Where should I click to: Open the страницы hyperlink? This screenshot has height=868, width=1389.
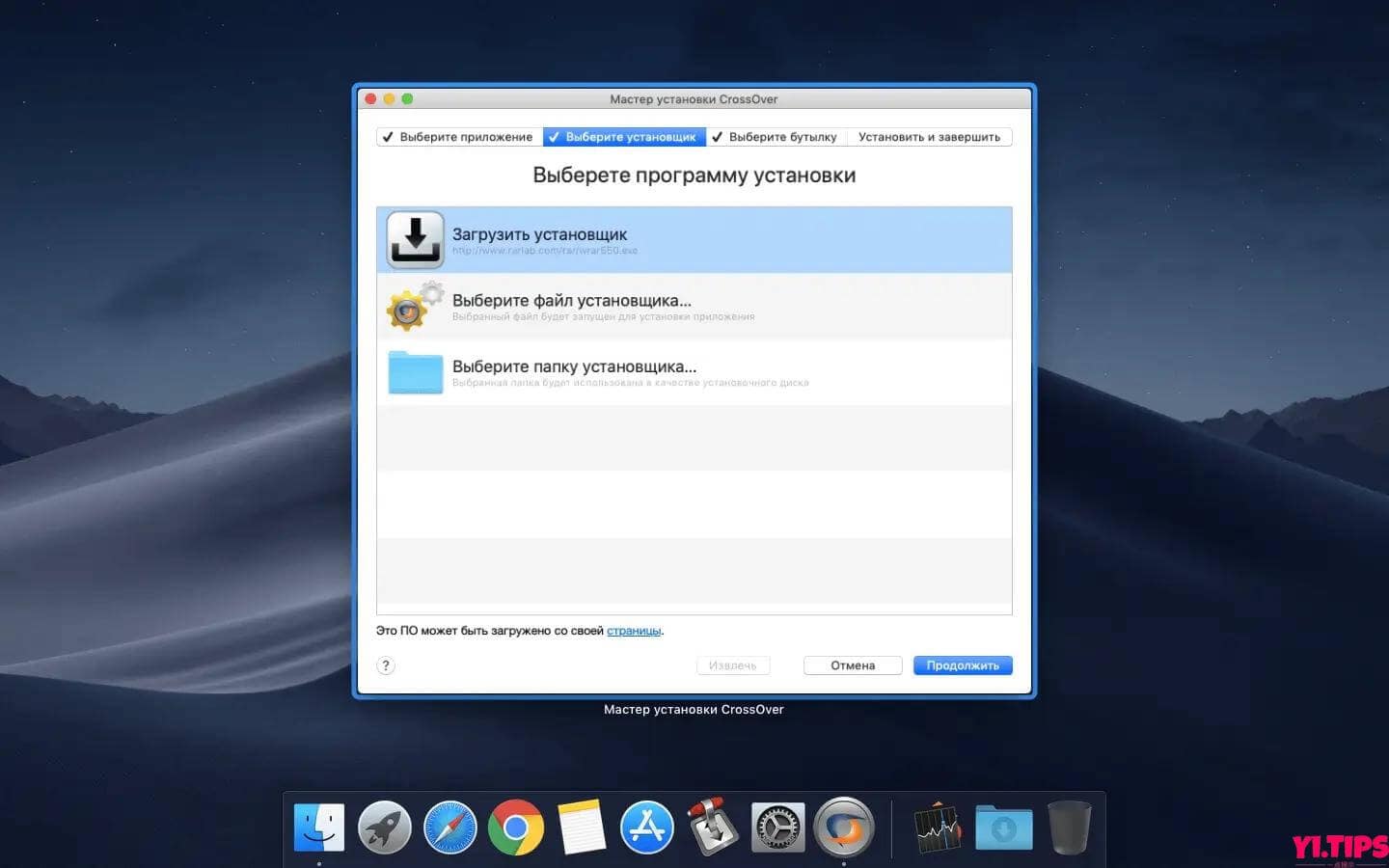(x=634, y=630)
